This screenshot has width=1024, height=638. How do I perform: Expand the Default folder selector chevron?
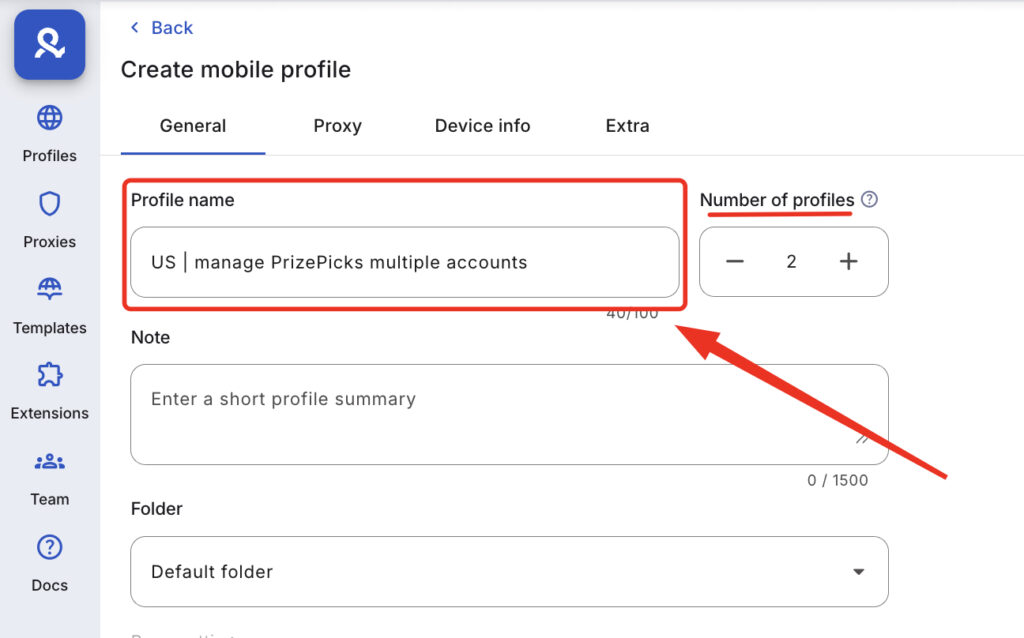858,571
